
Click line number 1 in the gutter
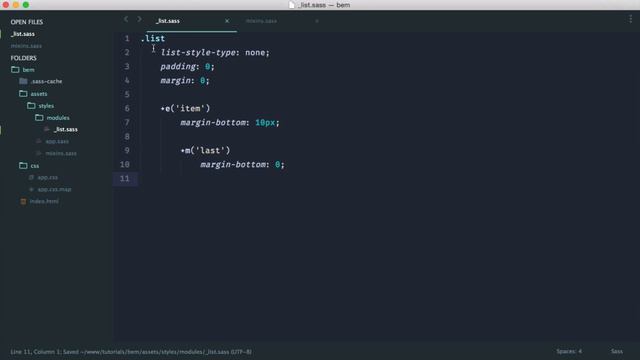127,38
